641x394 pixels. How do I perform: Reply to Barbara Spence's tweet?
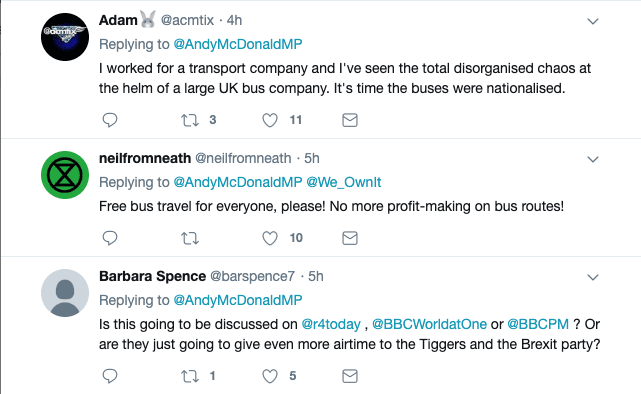110,376
